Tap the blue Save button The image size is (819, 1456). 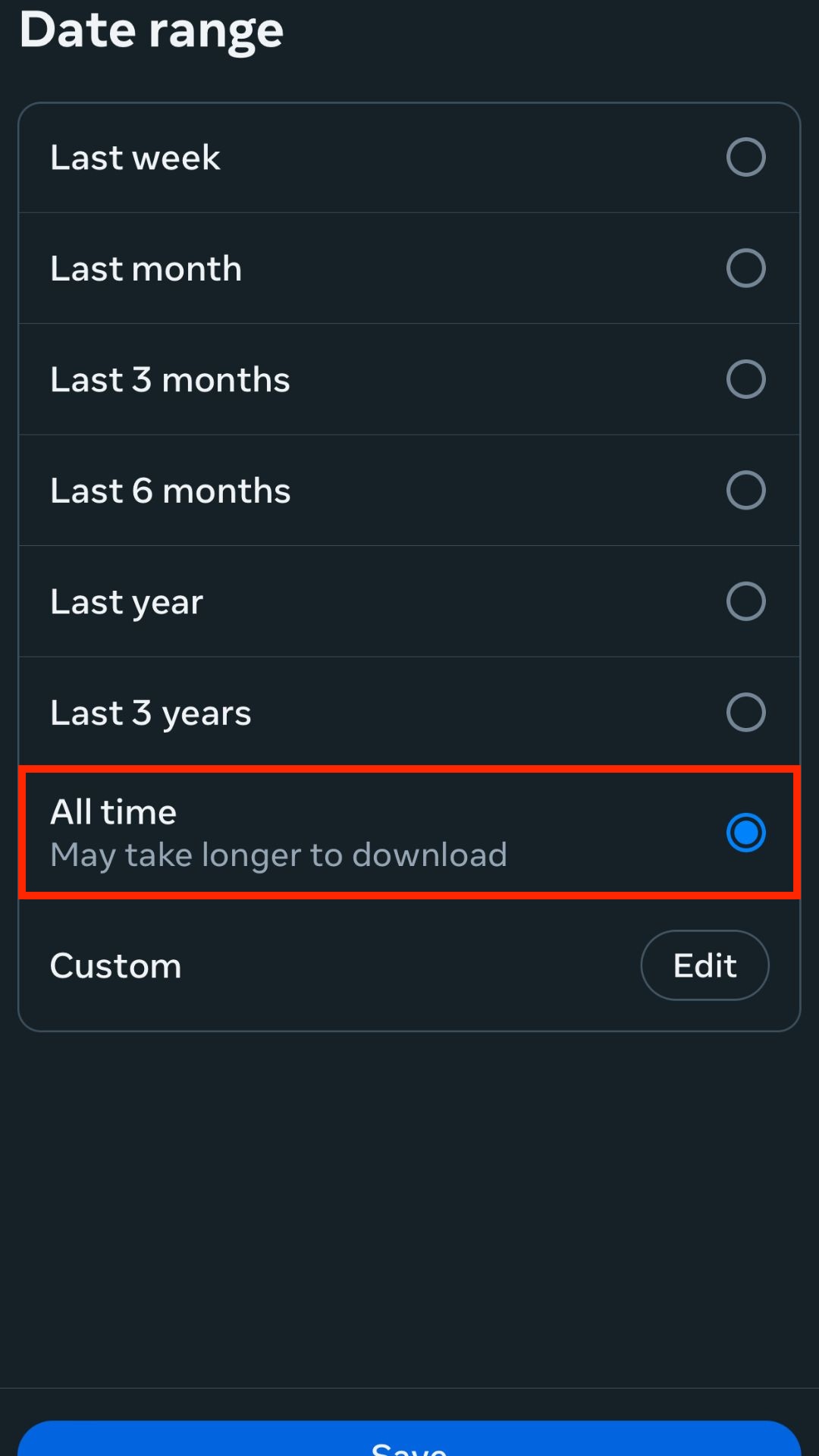click(x=409, y=1441)
